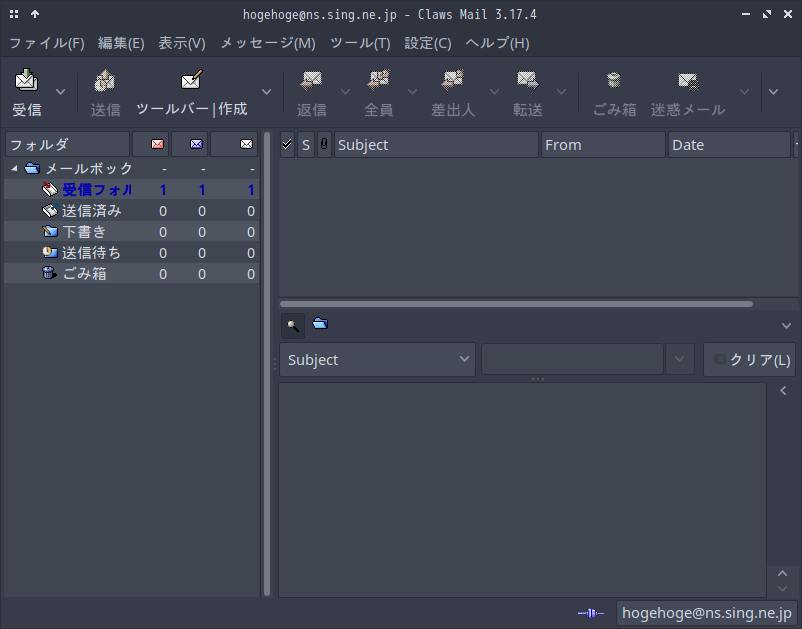Select the 下書き drafts folder
The image size is (802, 629).
pos(131,232)
